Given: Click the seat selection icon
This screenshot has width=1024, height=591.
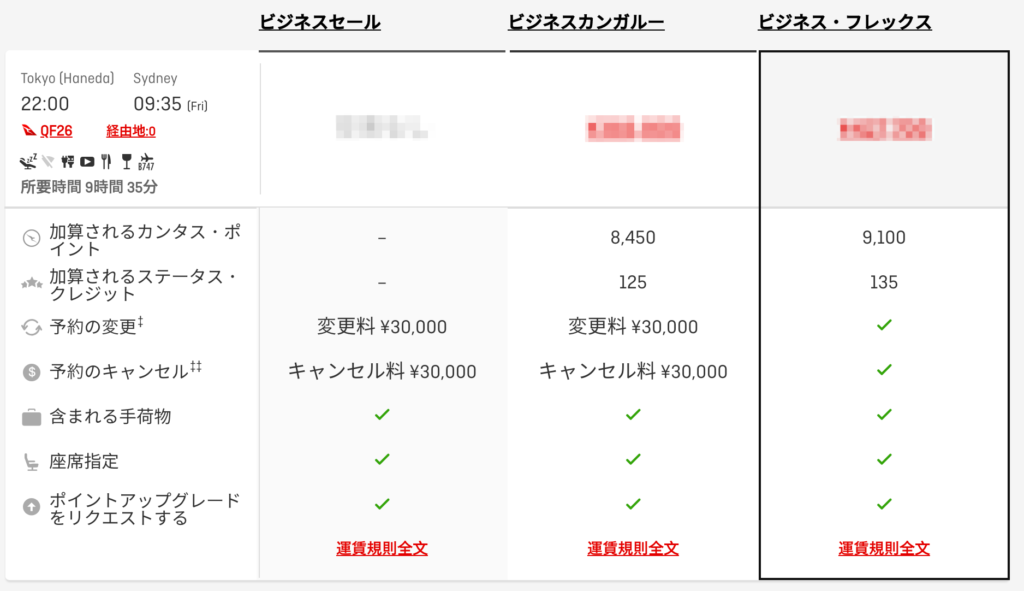Looking at the screenshot, I should coord(31,462).
